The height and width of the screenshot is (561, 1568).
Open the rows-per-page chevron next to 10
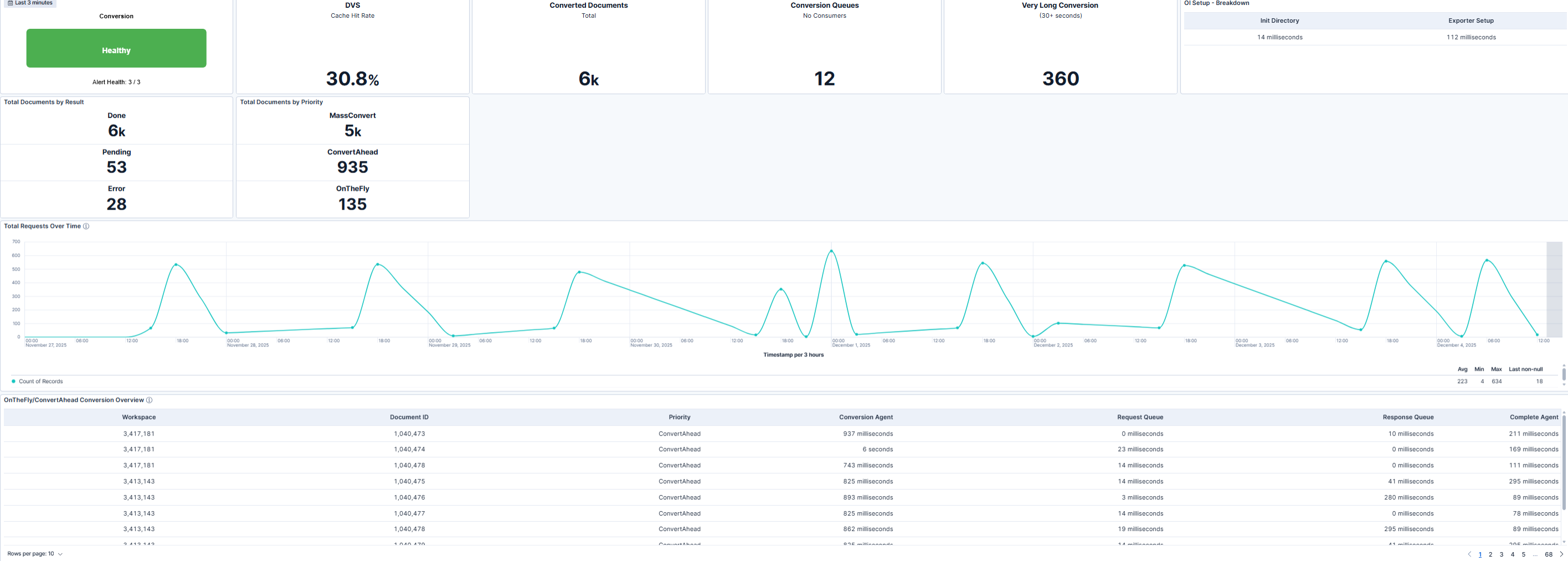click(59, 554)
